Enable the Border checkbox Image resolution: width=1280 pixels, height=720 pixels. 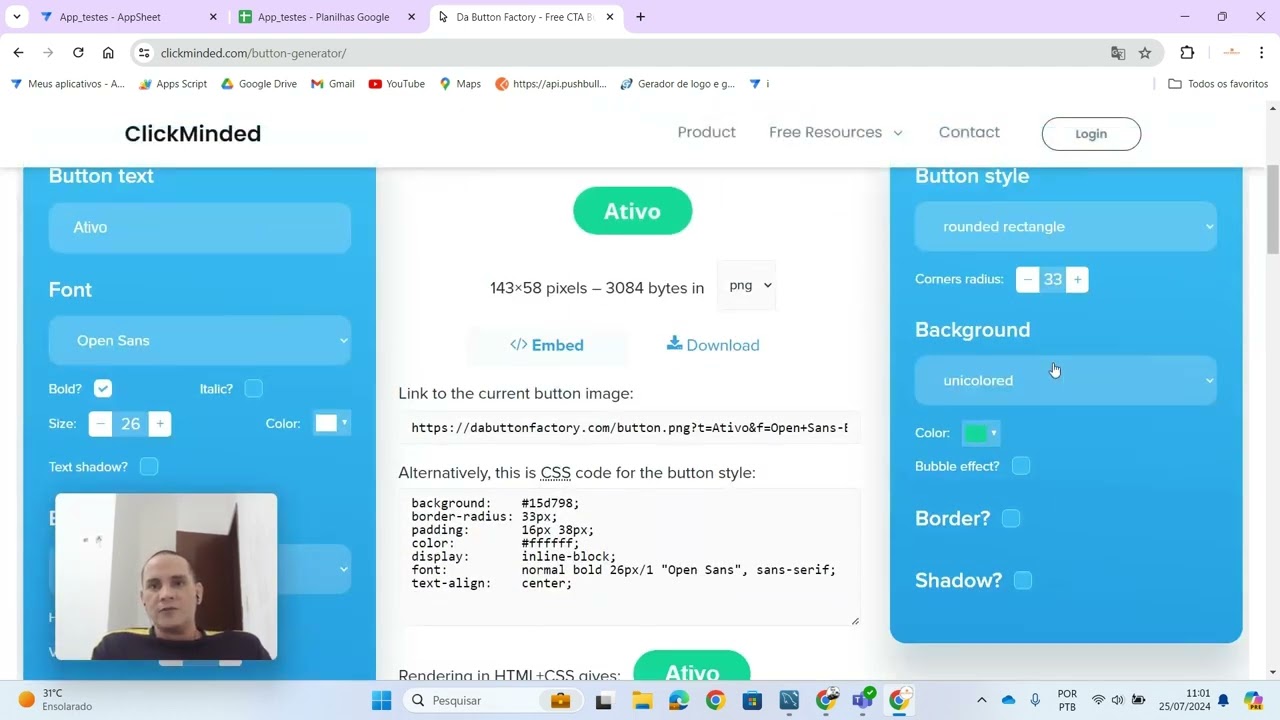tap(1011, 518)
